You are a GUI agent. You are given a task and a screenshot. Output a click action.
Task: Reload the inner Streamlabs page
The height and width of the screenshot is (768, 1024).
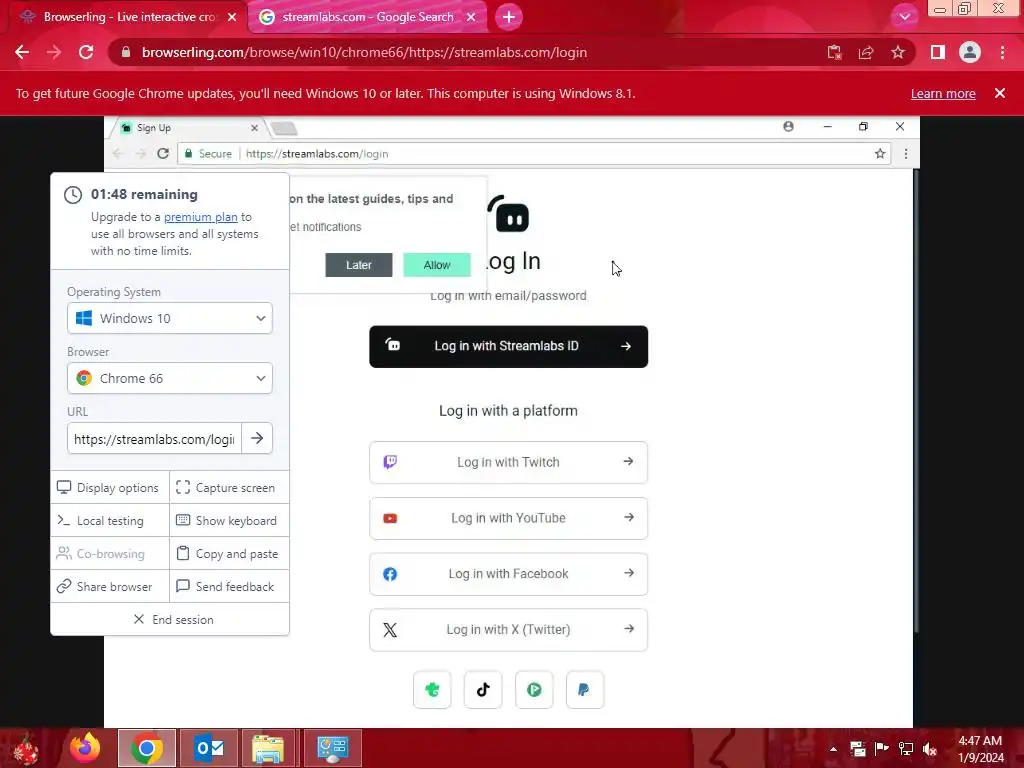coord(163,153)
